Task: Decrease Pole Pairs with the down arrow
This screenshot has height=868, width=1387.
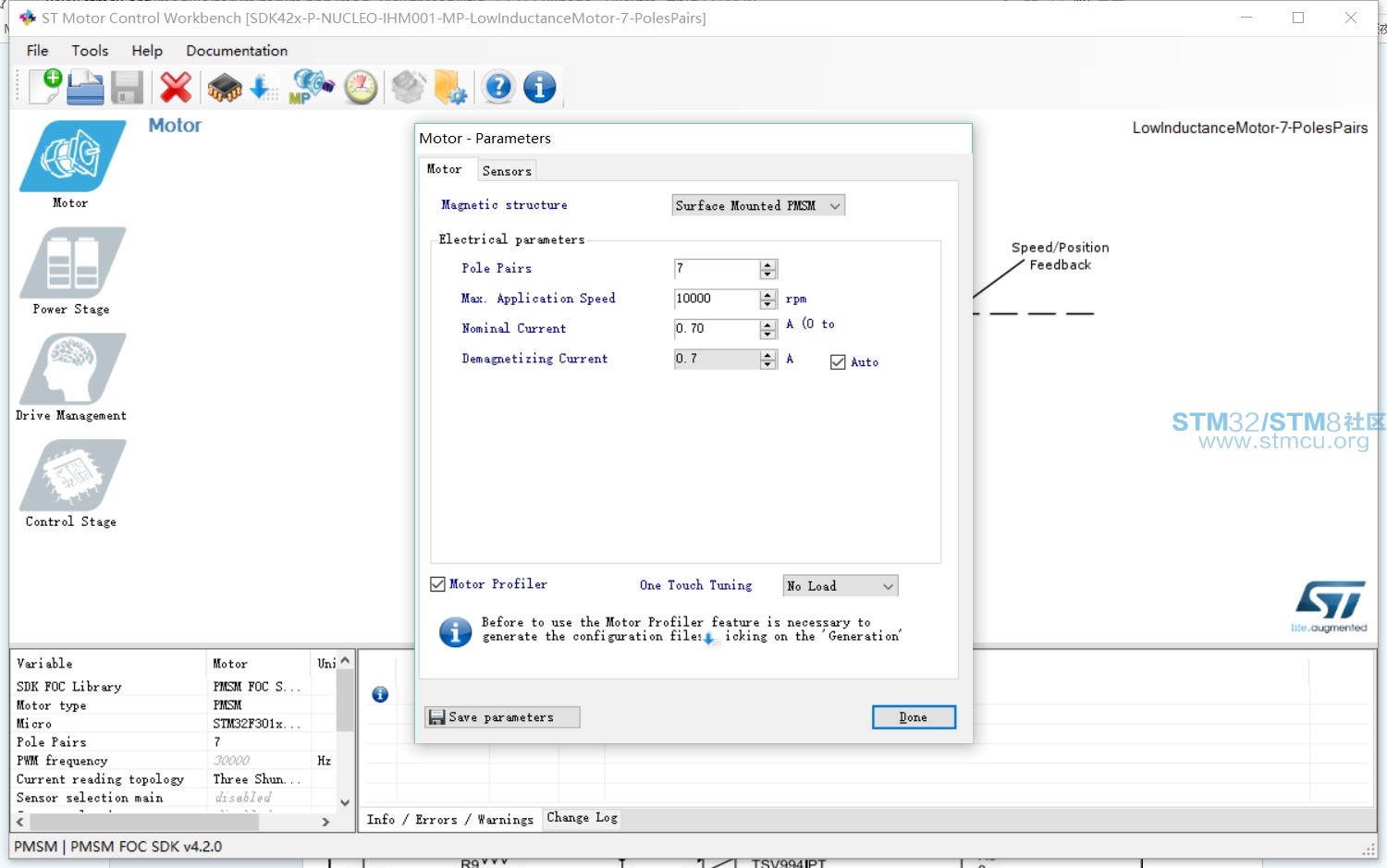Action: [767, 274]
